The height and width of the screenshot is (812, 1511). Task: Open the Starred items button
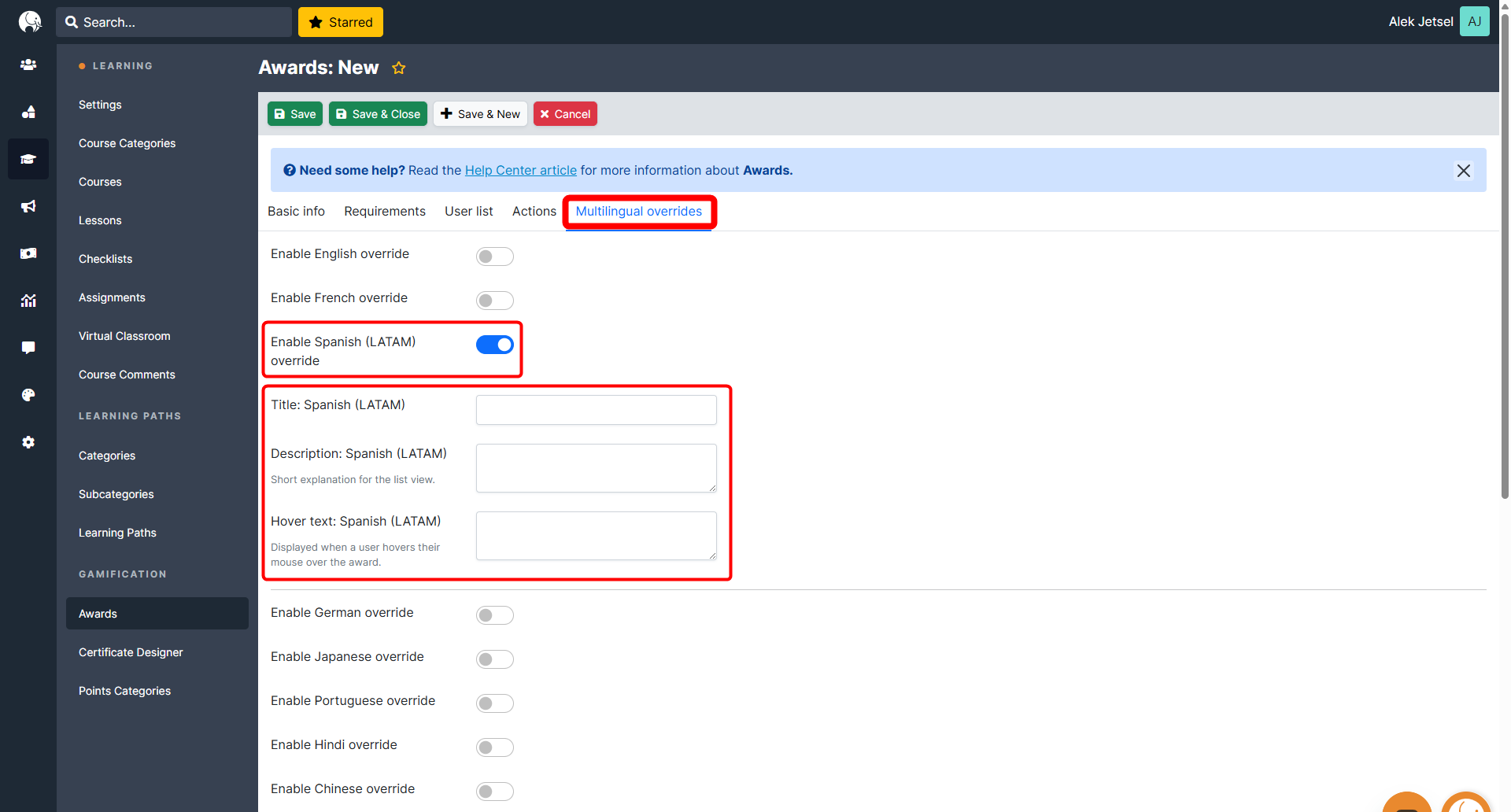click(x=340, y=22)
